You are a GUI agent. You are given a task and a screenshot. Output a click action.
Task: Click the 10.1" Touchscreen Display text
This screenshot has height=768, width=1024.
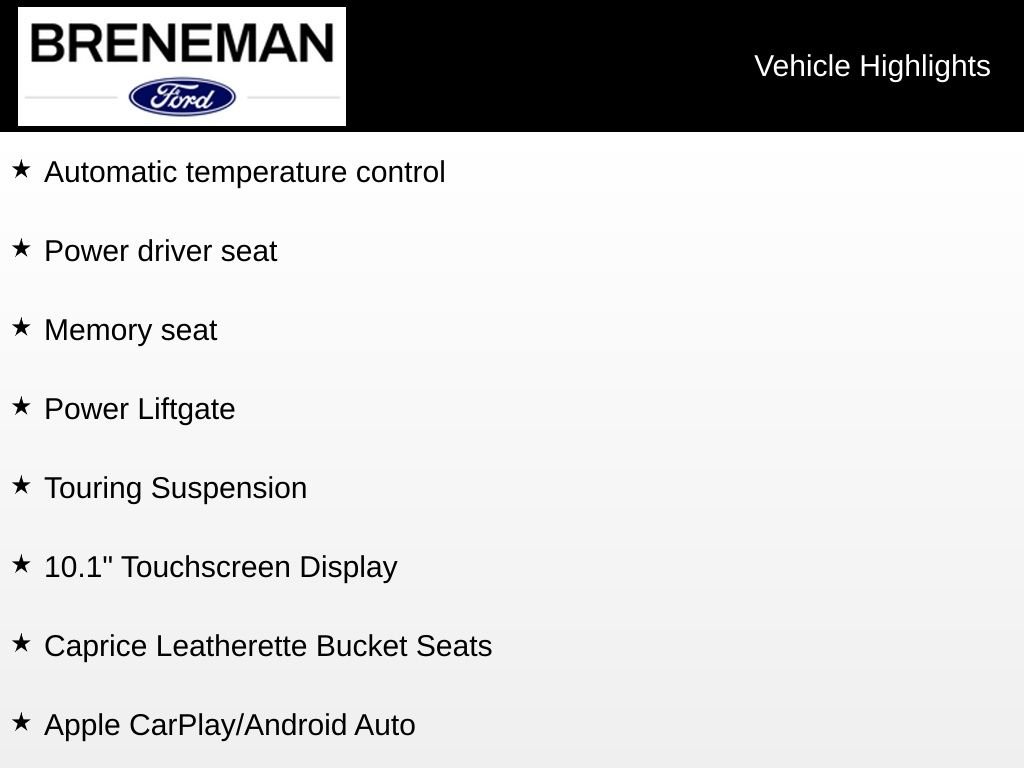pyautogui.click(x=221, y=567)
